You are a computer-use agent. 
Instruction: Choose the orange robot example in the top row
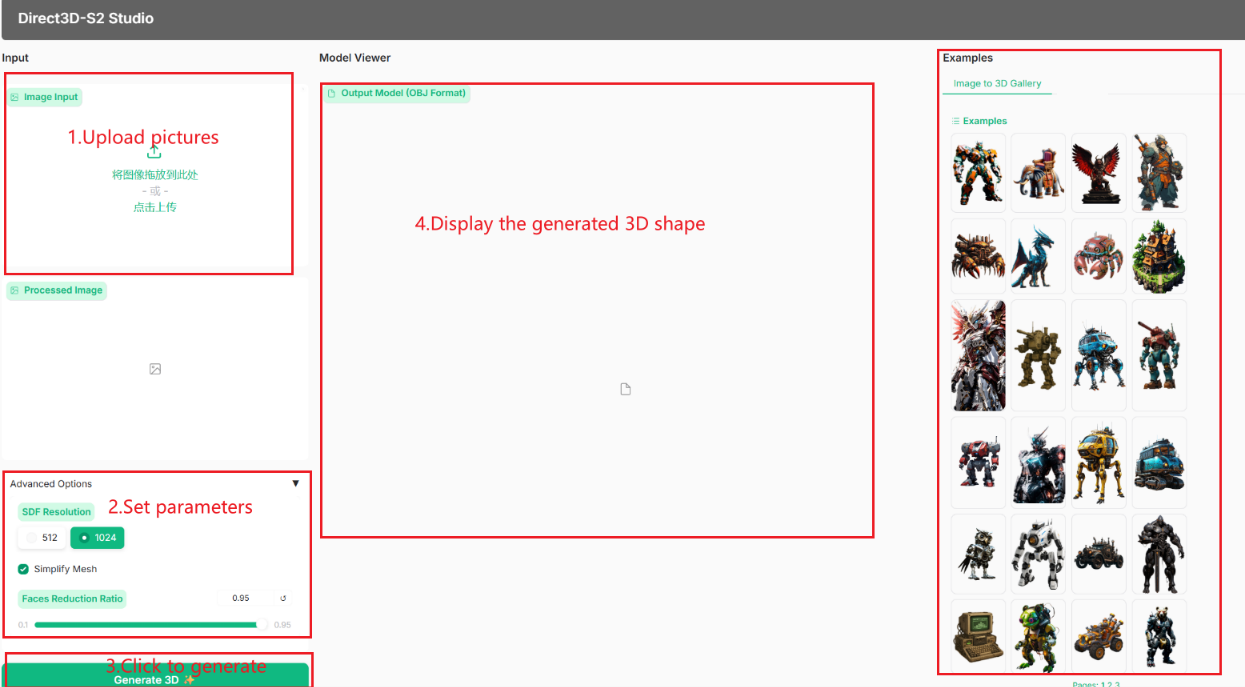[x=978, y=172]
